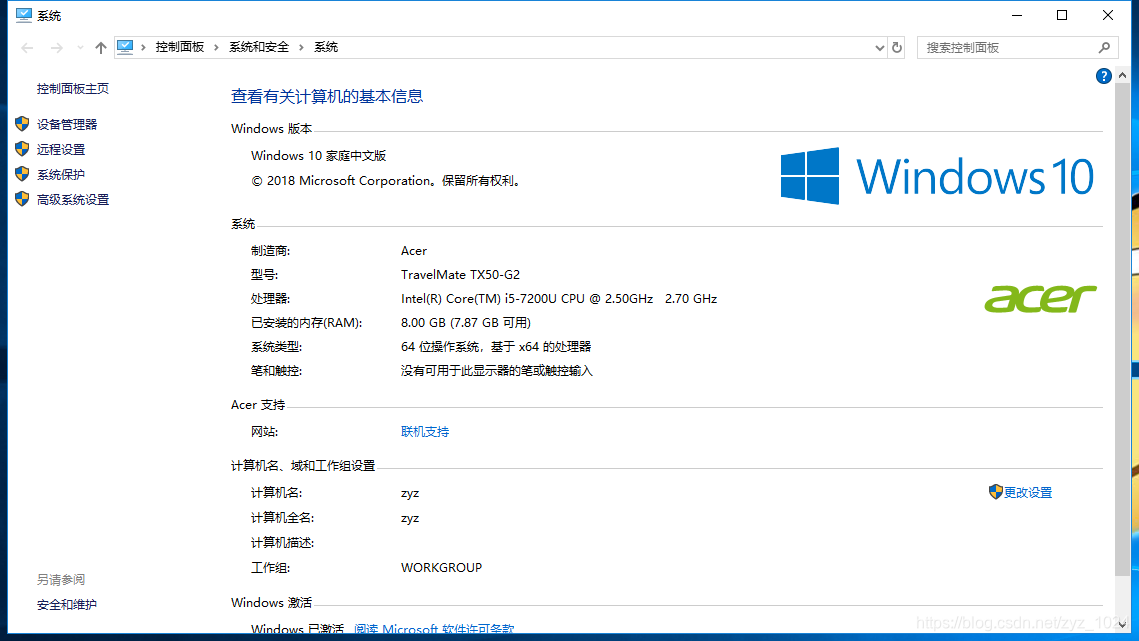Maximize the System window
The image size is (1139, 641).
pos(1062,15)
